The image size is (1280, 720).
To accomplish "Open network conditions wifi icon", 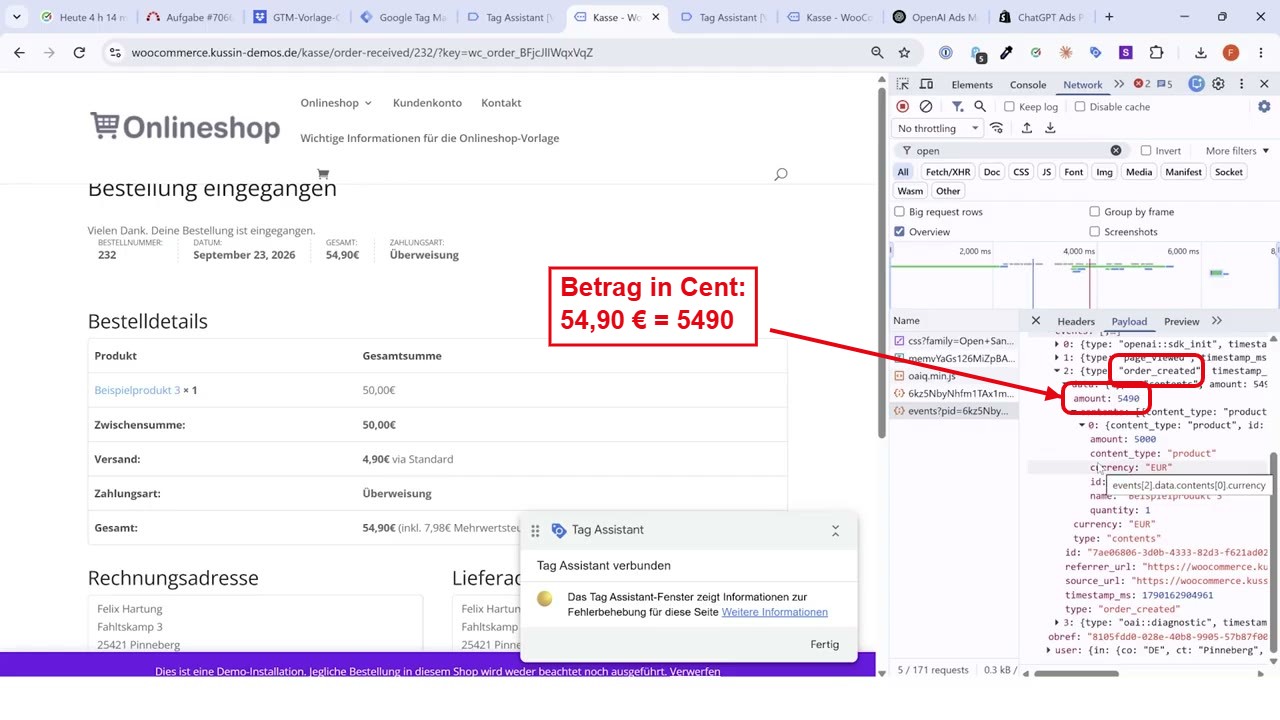I will [996, 128].
